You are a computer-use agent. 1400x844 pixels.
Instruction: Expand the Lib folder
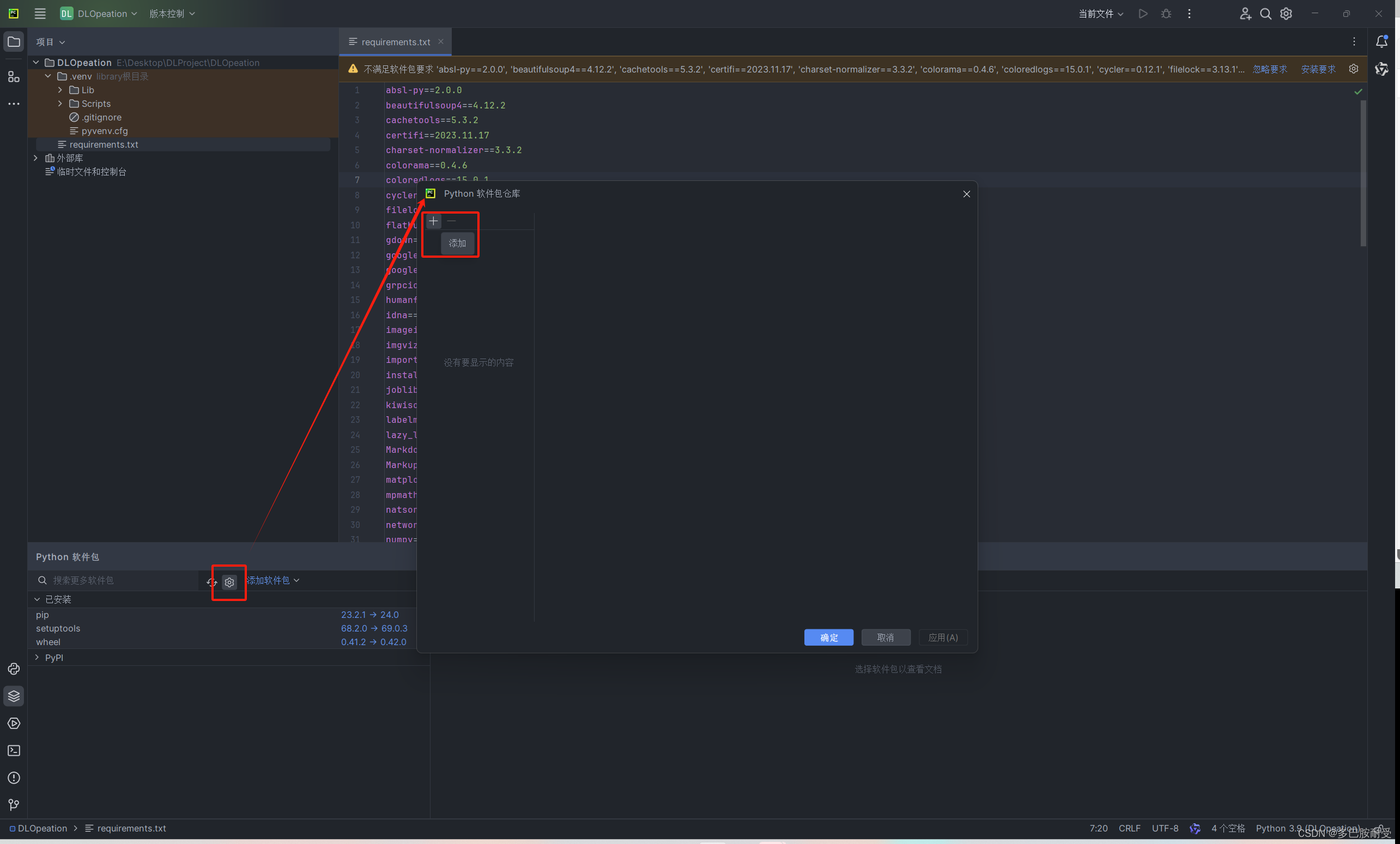click(60, 90)
